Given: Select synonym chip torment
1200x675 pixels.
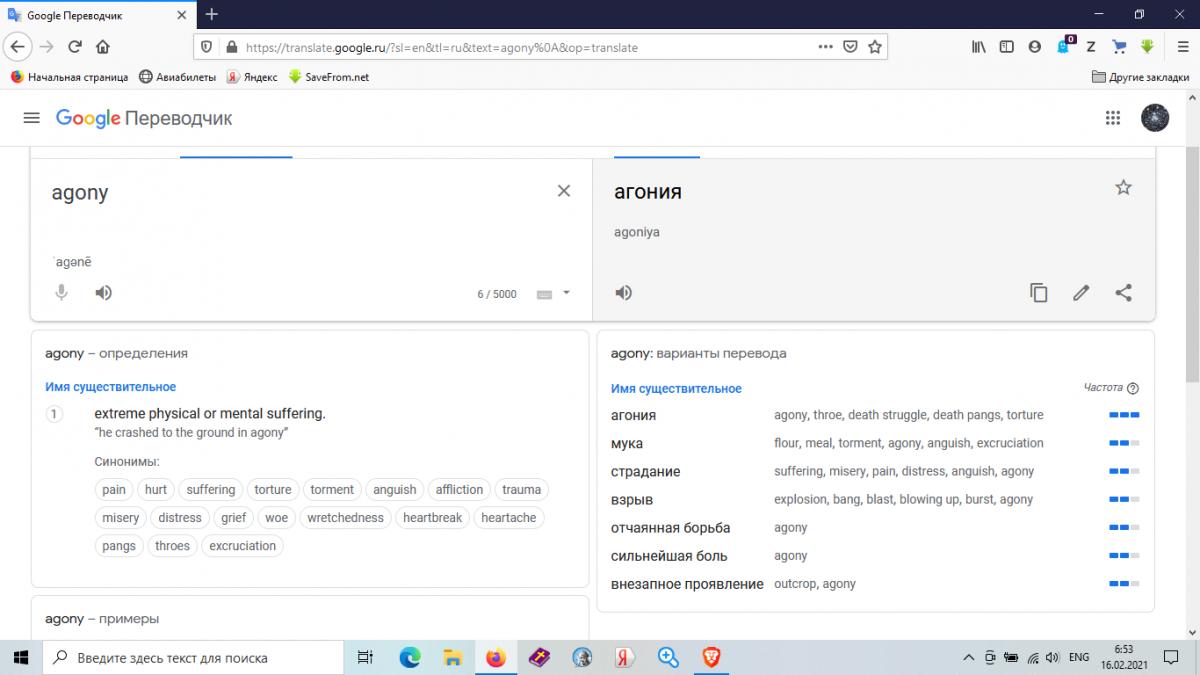Looking at the screenshot, I should coord(332,490).
